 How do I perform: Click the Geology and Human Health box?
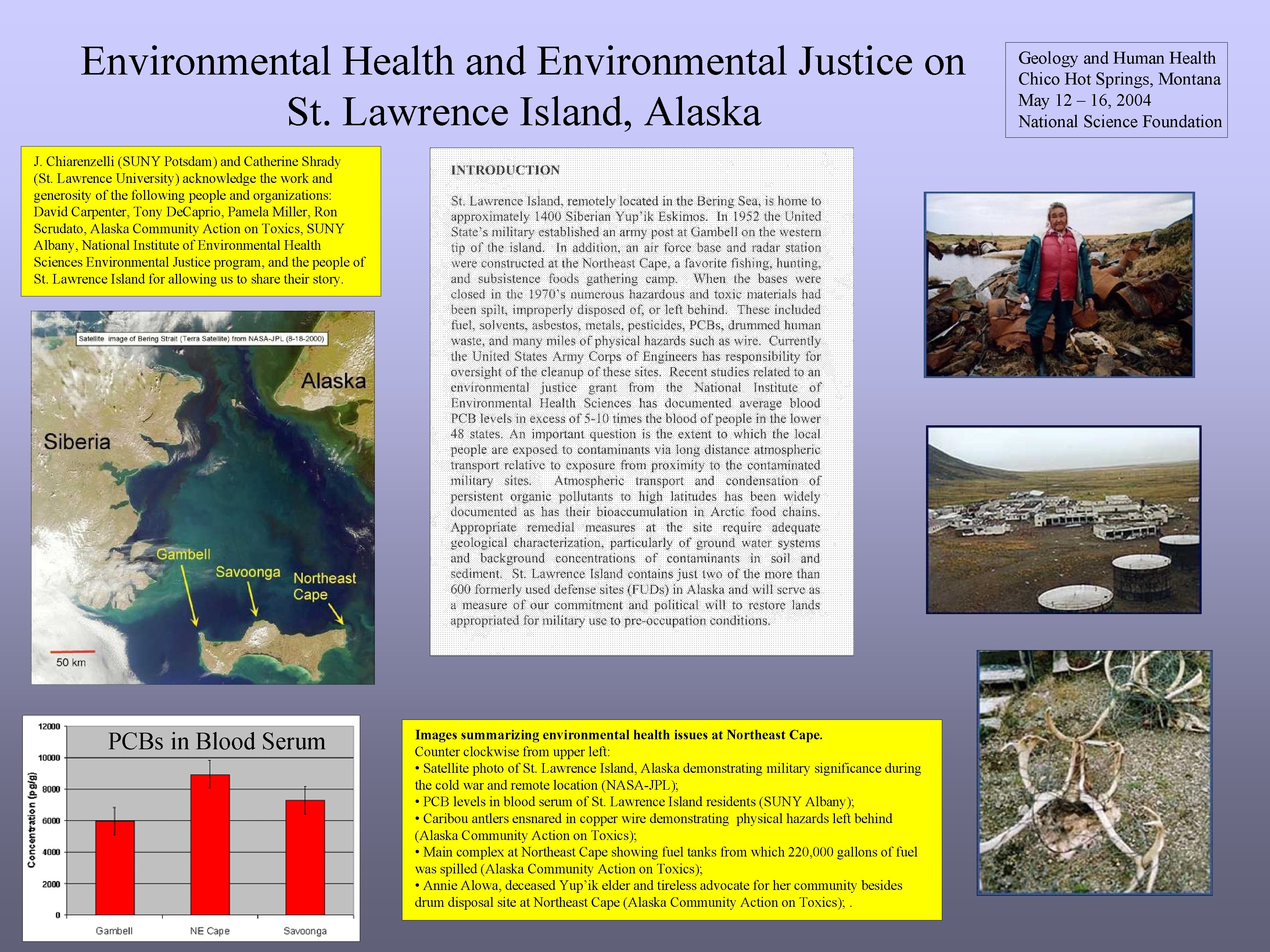point(1116,90)
